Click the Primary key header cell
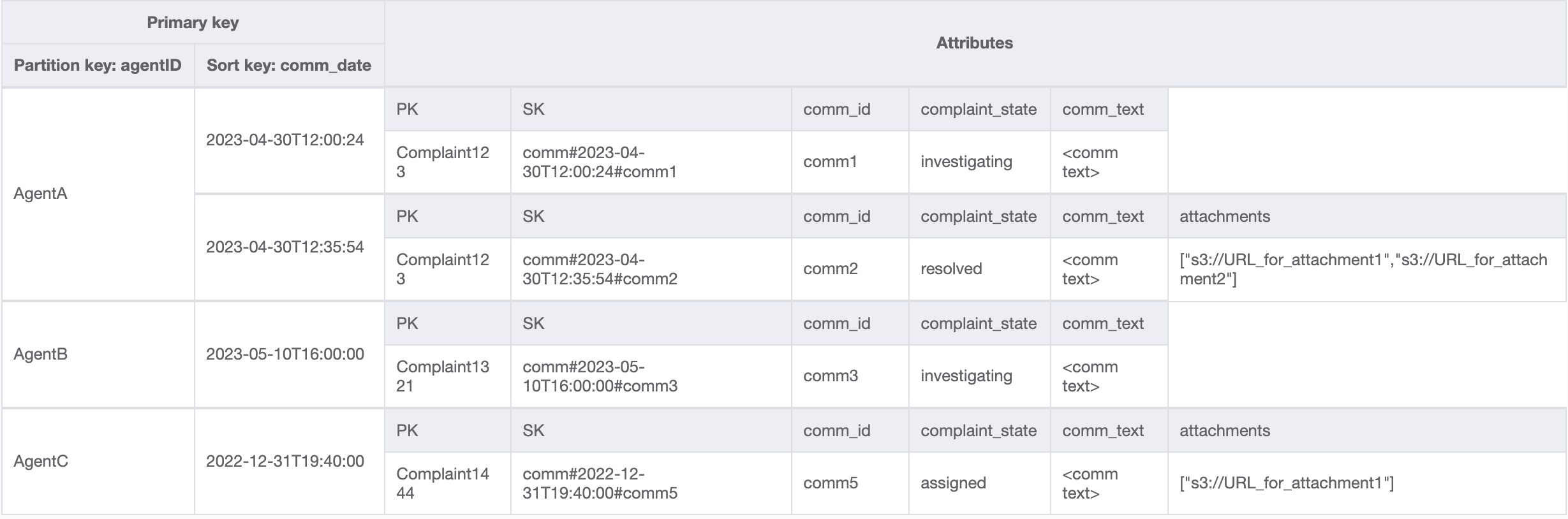 coord(193,22)
